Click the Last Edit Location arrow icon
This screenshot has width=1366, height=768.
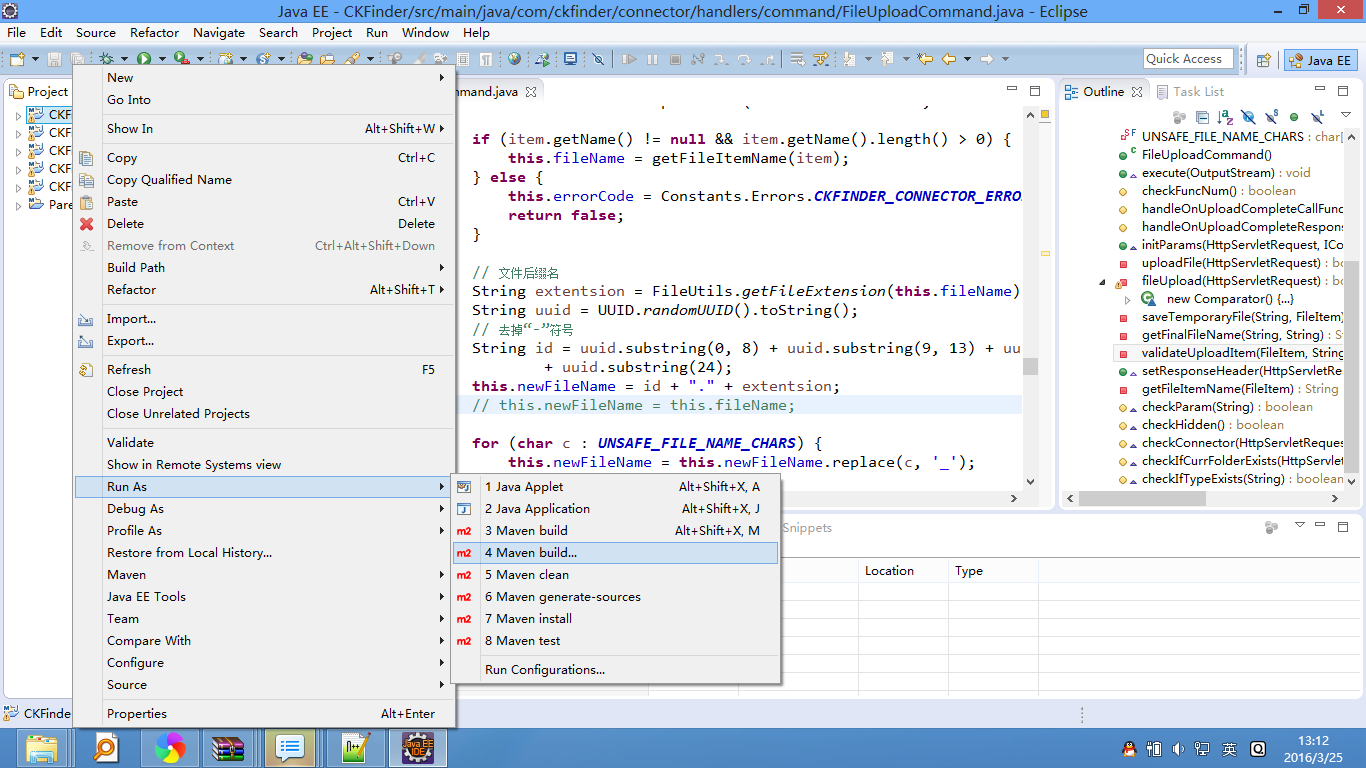(924, 59)
